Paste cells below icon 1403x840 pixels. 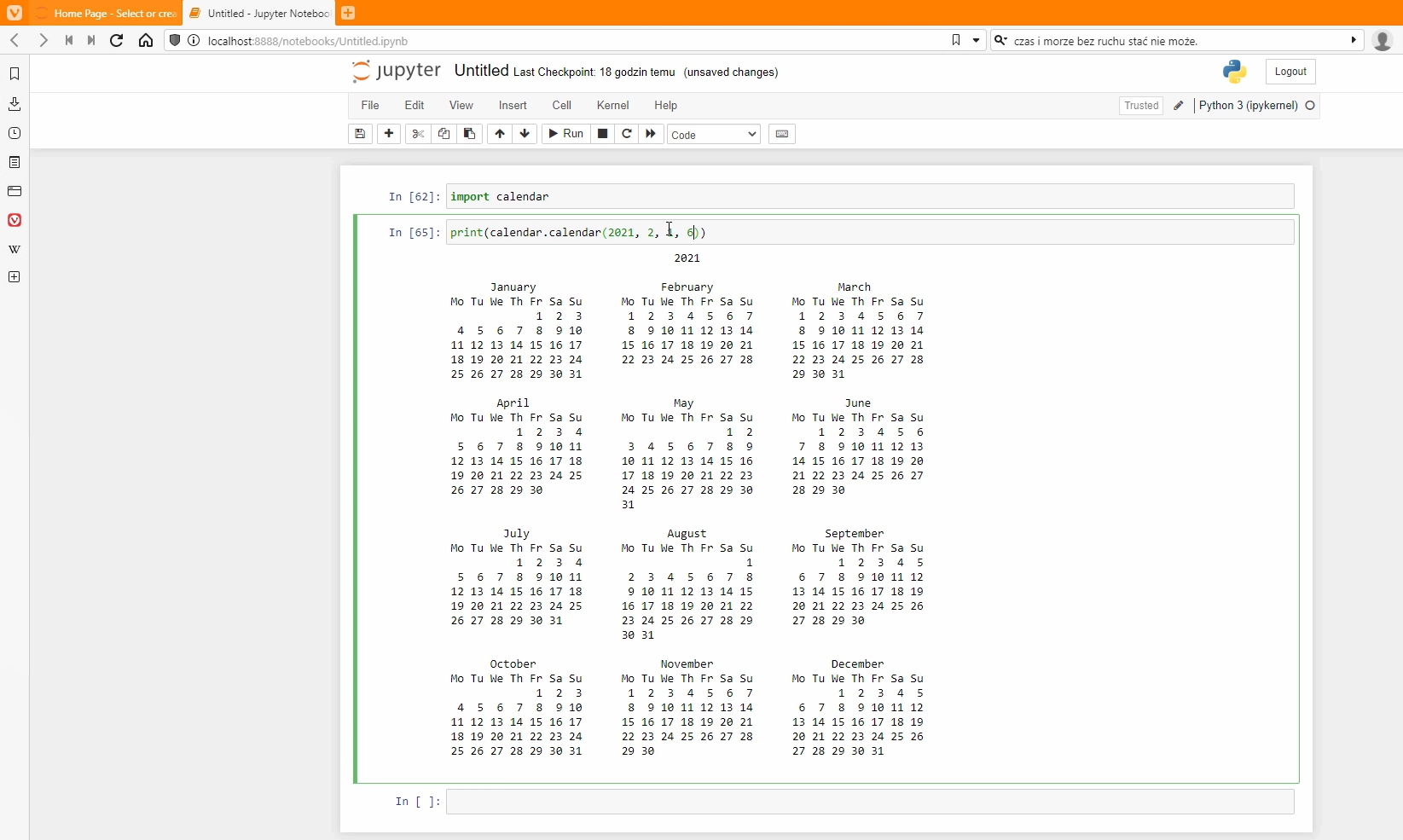point(469,134)
